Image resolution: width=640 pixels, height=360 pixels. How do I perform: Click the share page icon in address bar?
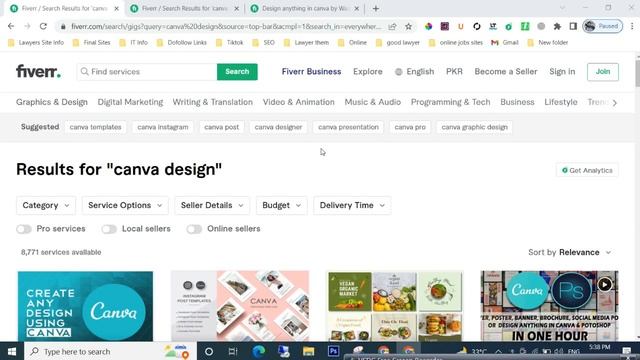pos(392,27)
